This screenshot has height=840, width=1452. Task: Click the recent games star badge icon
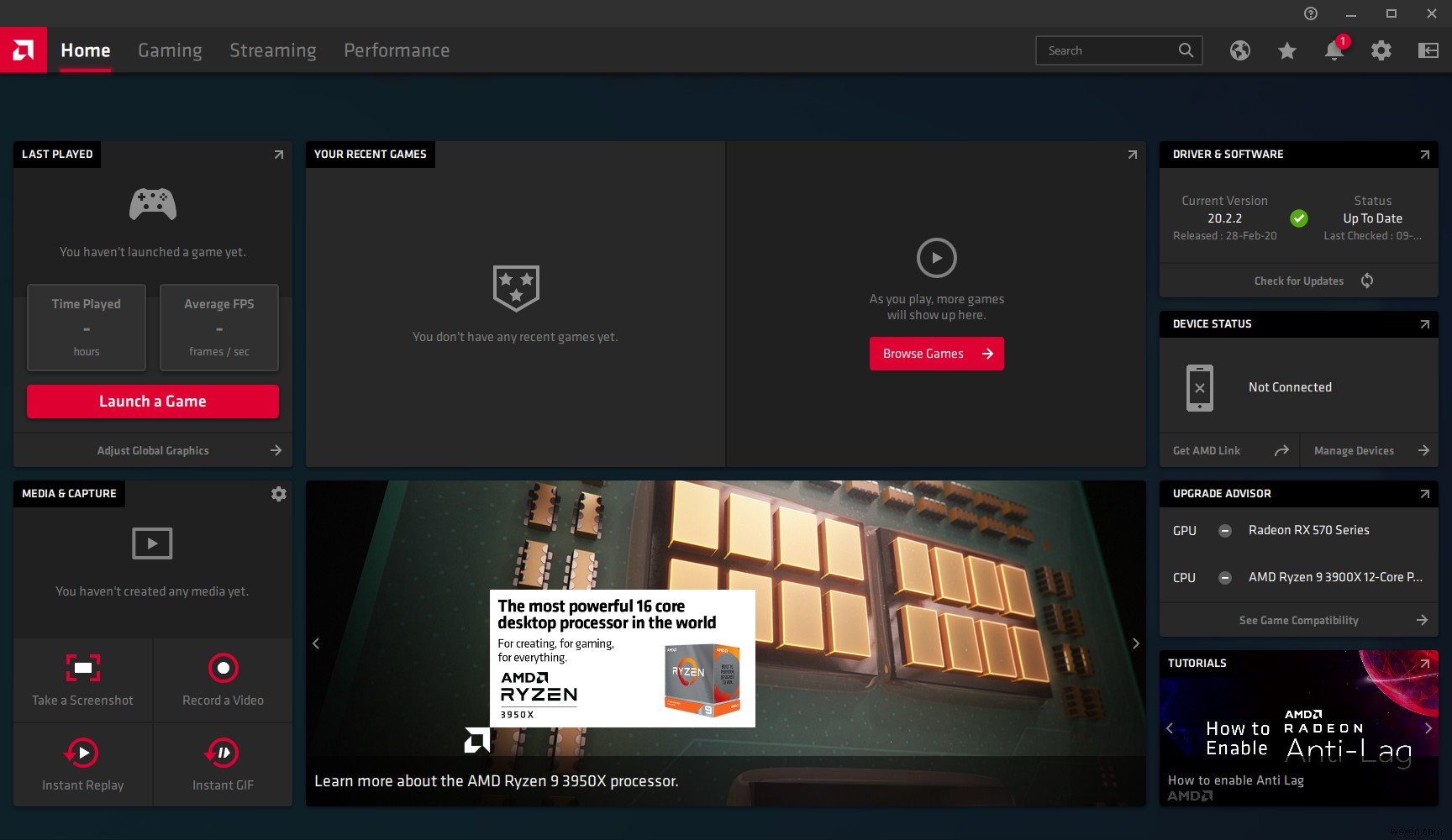(516, 288)
